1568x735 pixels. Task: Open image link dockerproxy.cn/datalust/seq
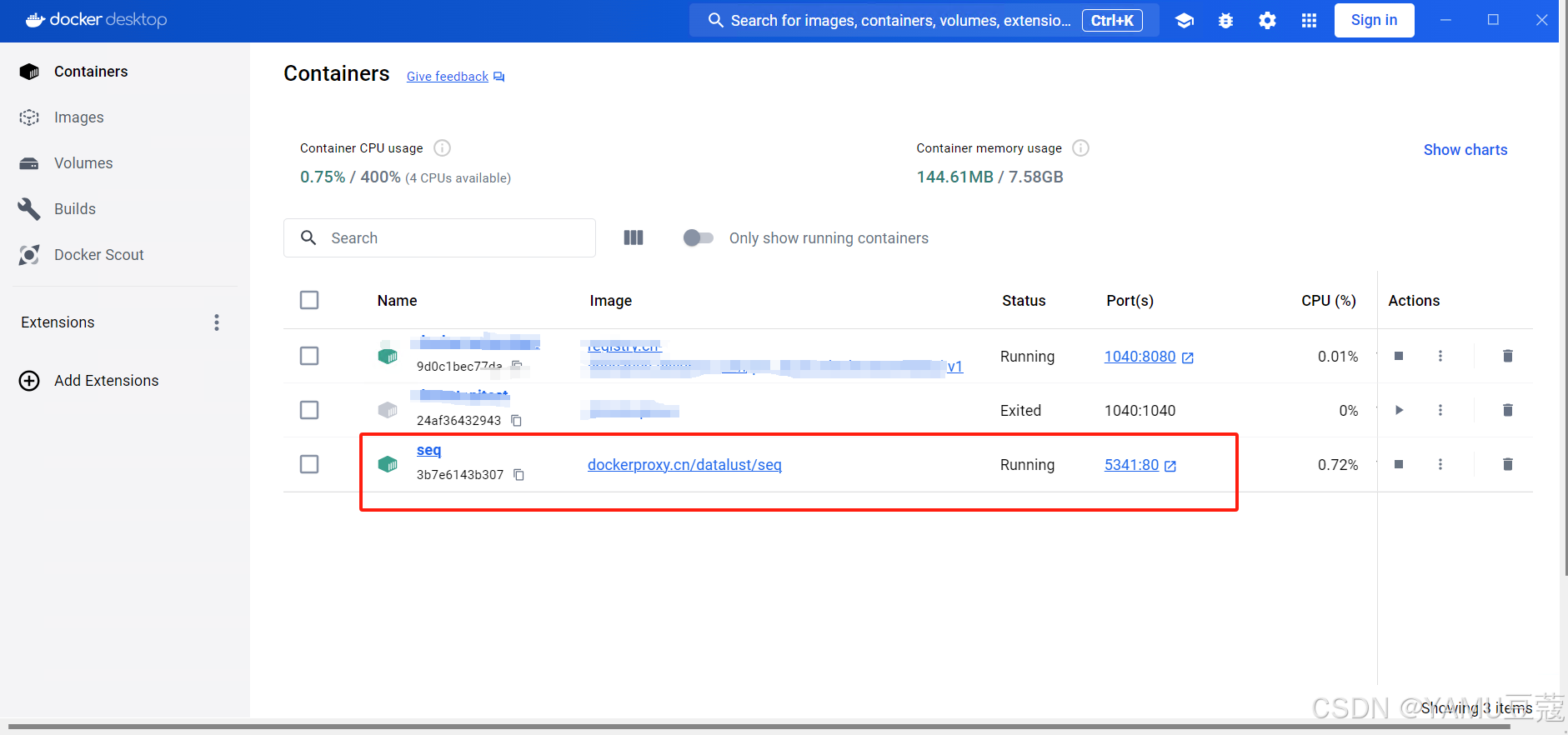684,465
